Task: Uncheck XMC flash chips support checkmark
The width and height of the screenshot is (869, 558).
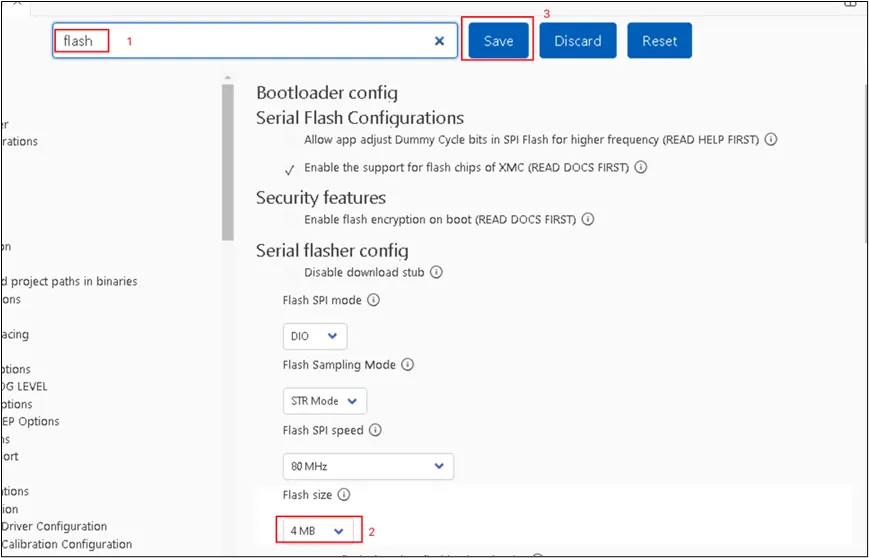Action: (290, 169)
